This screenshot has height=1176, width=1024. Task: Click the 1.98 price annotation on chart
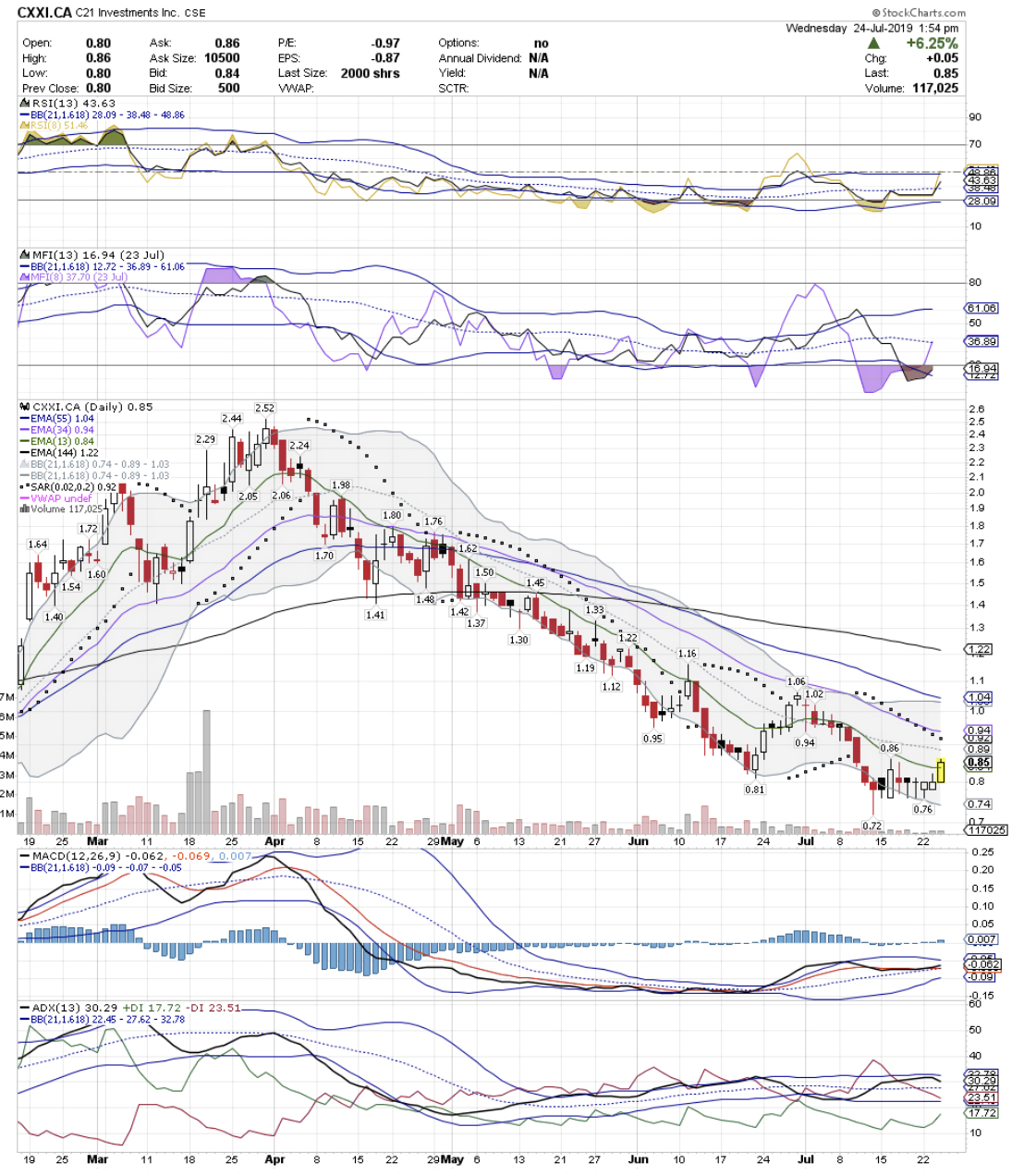tap(341, 484)
